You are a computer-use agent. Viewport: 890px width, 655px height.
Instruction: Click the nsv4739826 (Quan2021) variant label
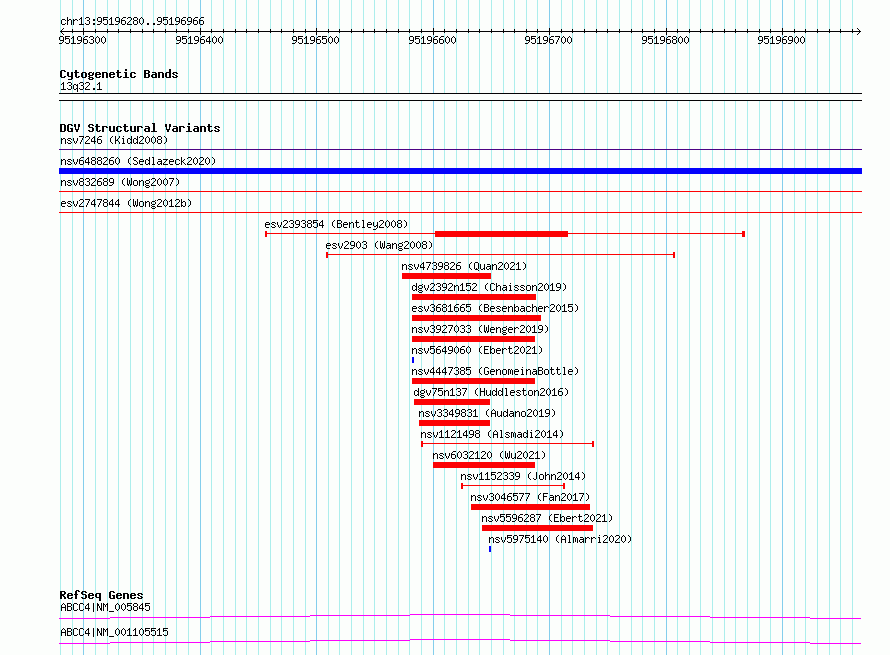[x=464, y=266]
